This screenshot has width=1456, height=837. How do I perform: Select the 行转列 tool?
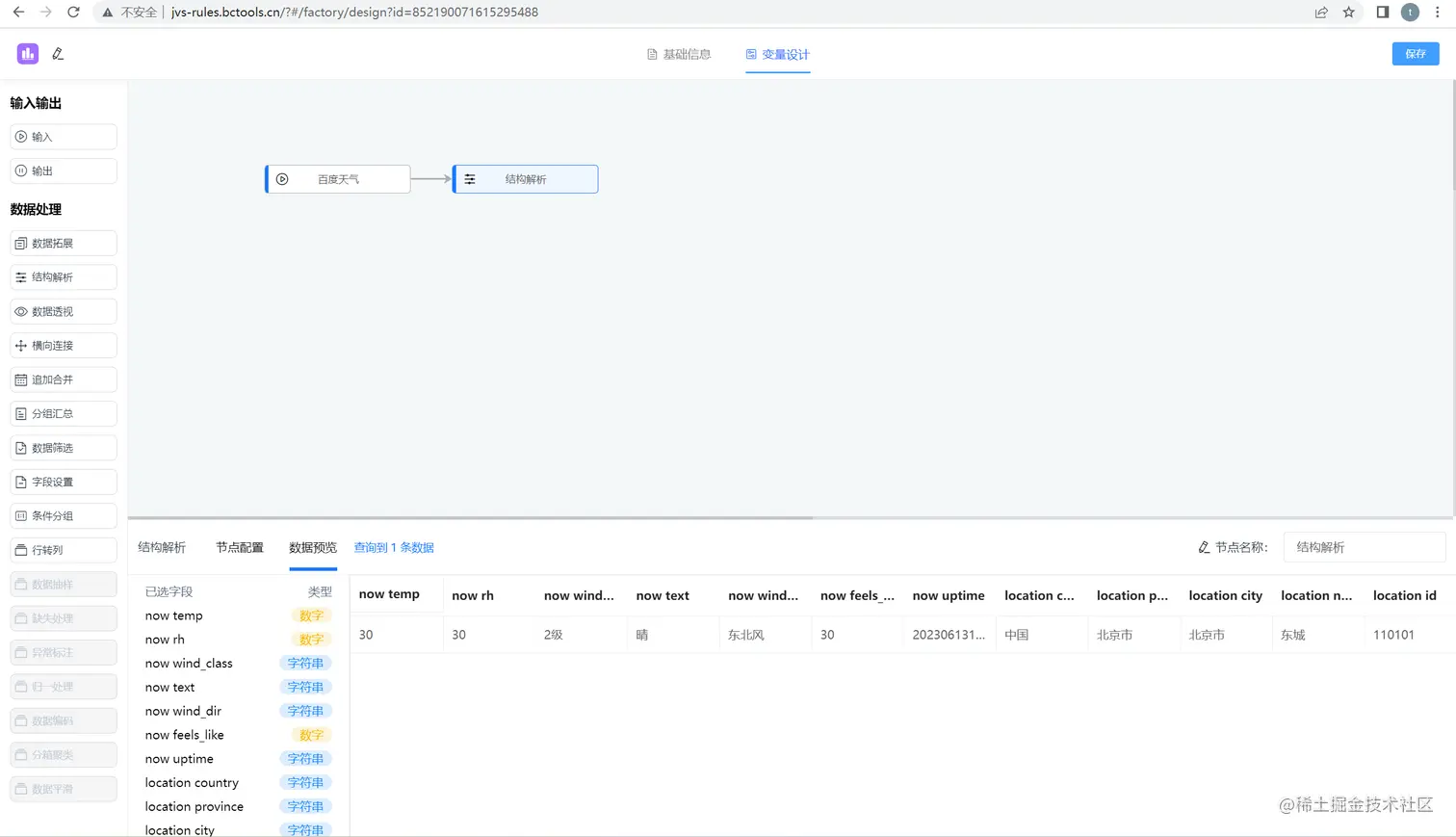[x=64, y=550]
